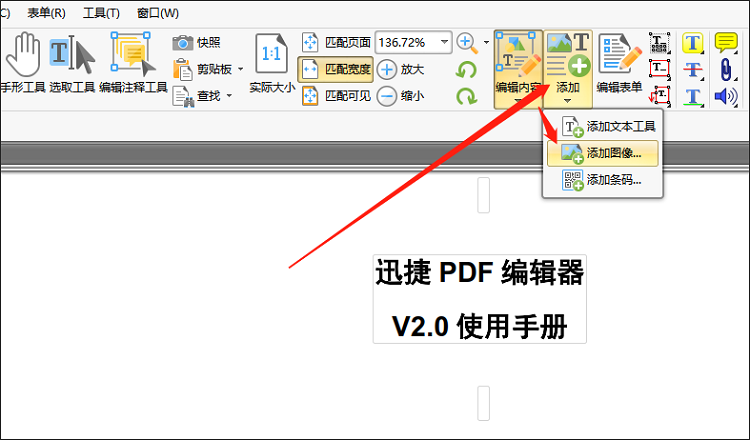Open the 工具(T) menu
The image size is (750, 440).
coord(101,13)
